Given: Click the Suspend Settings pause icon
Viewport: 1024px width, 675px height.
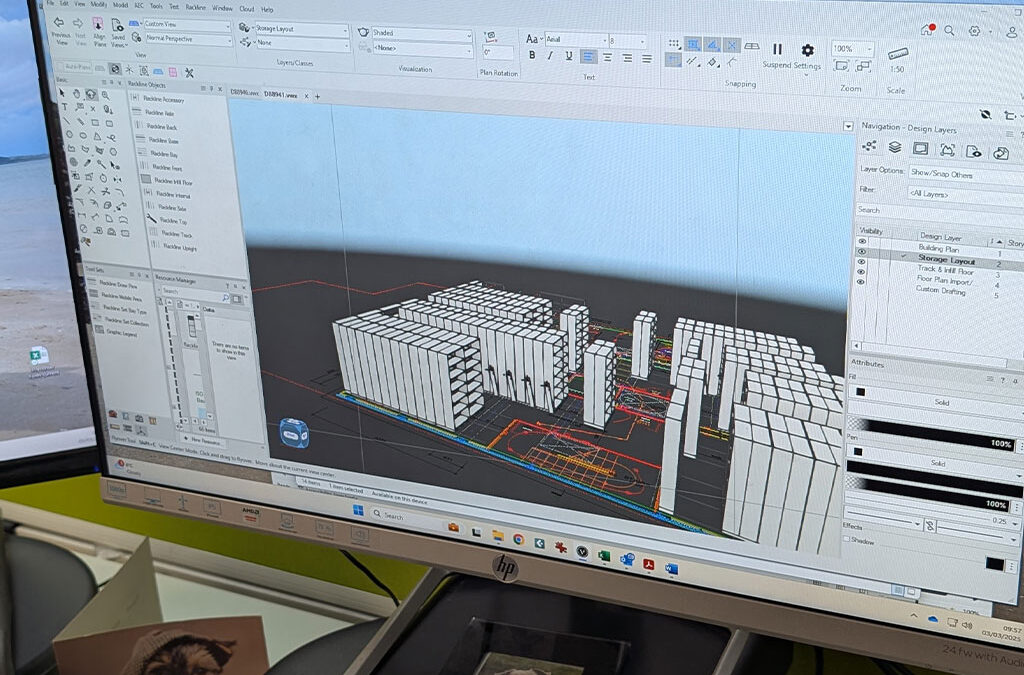Looking at the screenshot, I should pos(778,49).
